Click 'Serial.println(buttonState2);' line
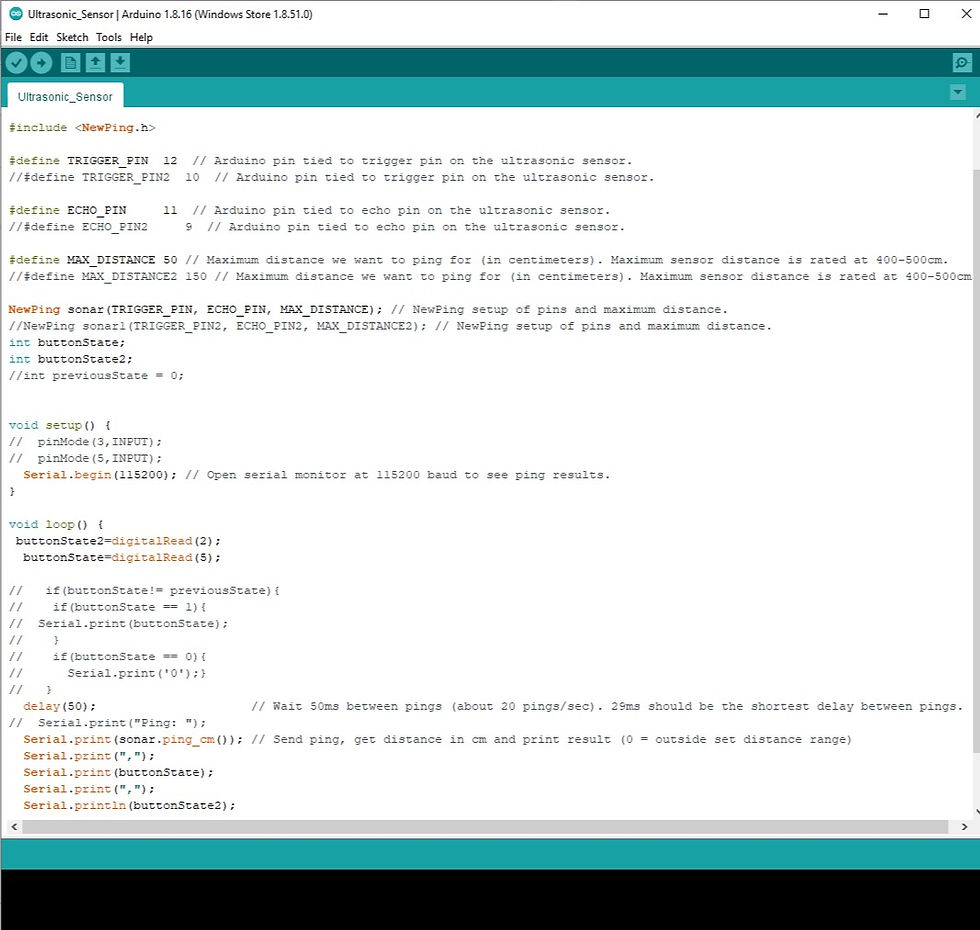 (129, 805)
